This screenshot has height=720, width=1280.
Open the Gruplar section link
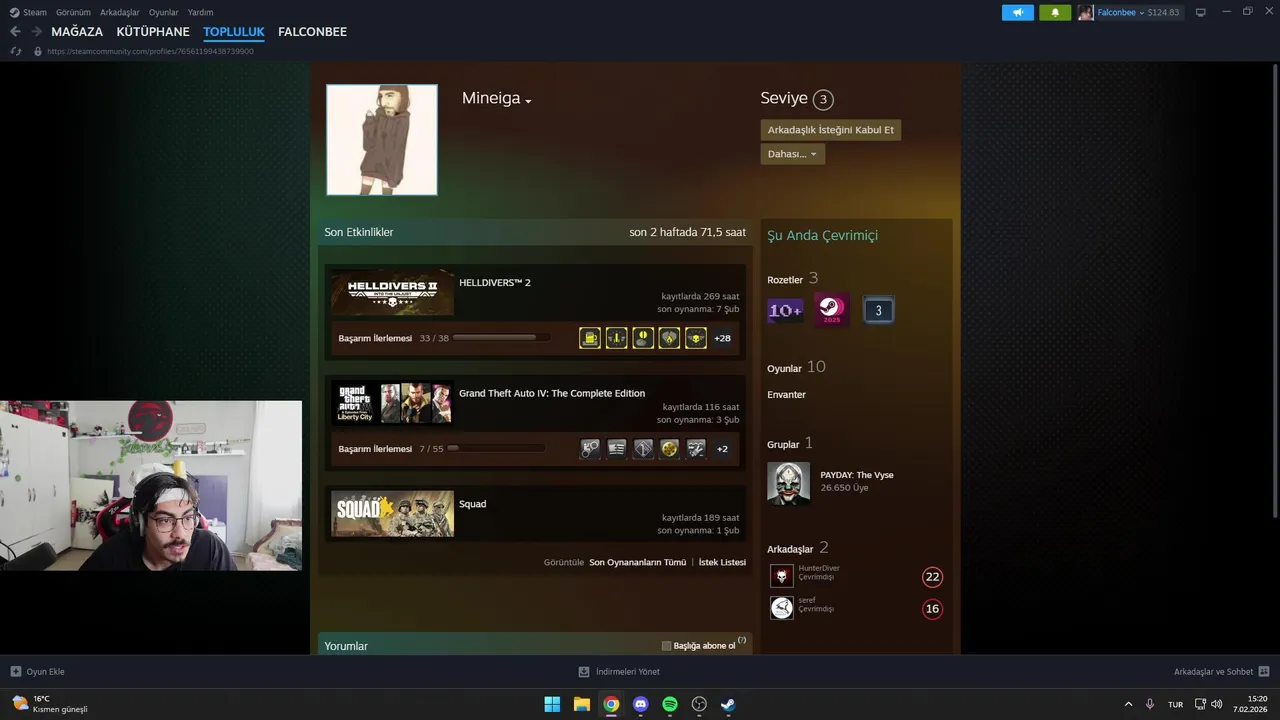click(x=783, y=444)
